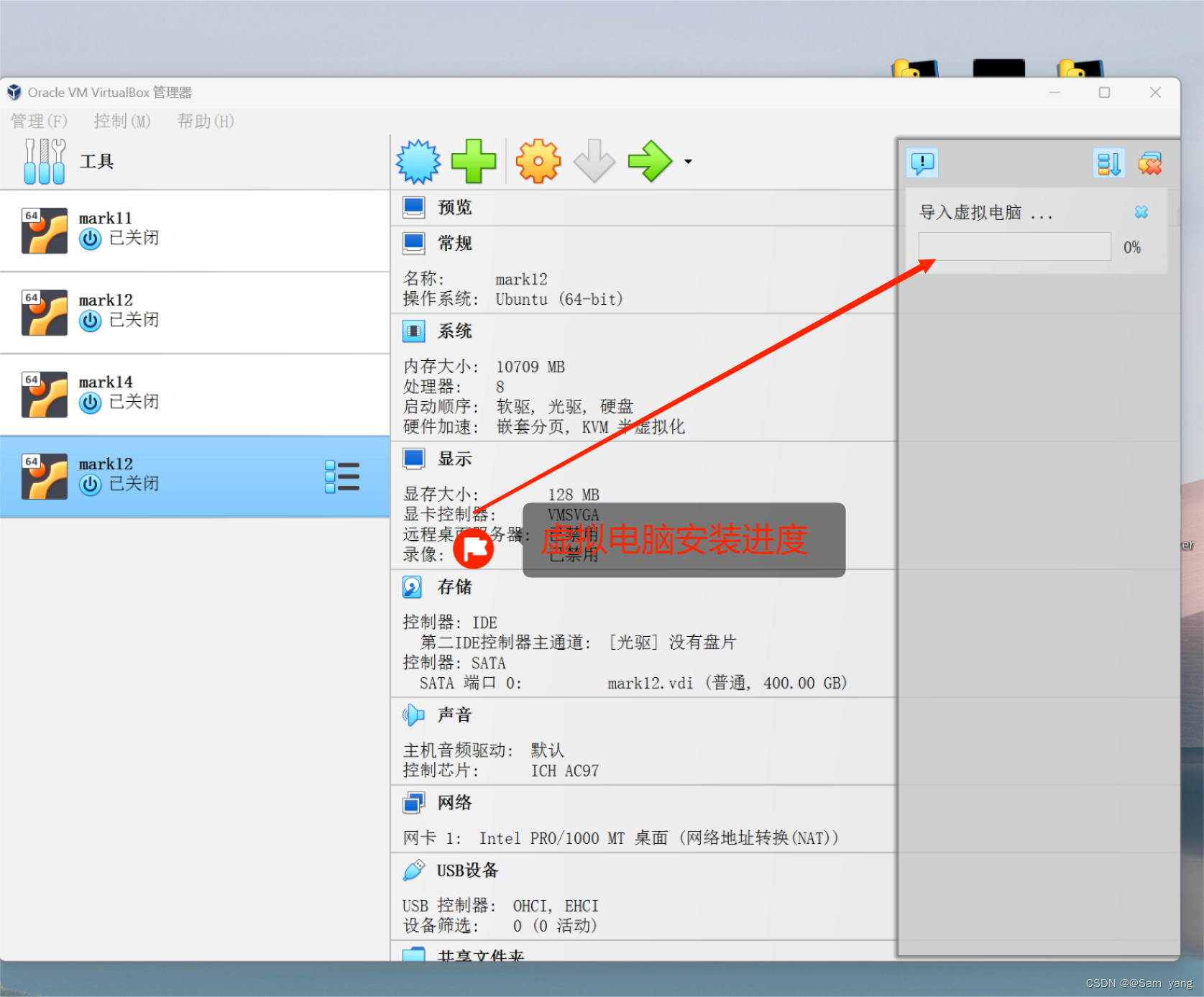Click the delete finished notifications icon
Viewport: 1204px width, 997px height.
click(1149, 163)
